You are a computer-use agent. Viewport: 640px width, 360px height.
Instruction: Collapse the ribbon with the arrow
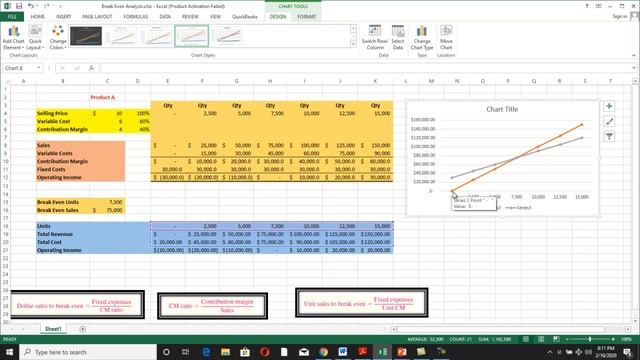[634, 55]
